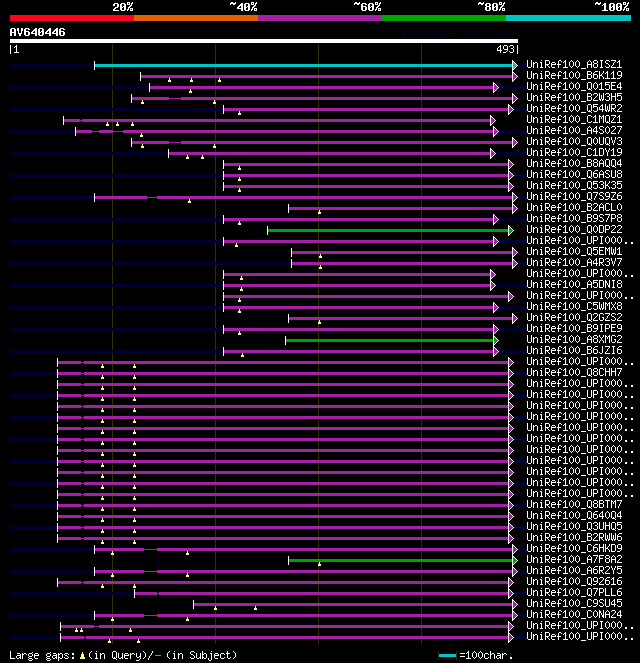Select the UniRef100_A8XMG2 label
640x663 pixels.
[574, 339]
